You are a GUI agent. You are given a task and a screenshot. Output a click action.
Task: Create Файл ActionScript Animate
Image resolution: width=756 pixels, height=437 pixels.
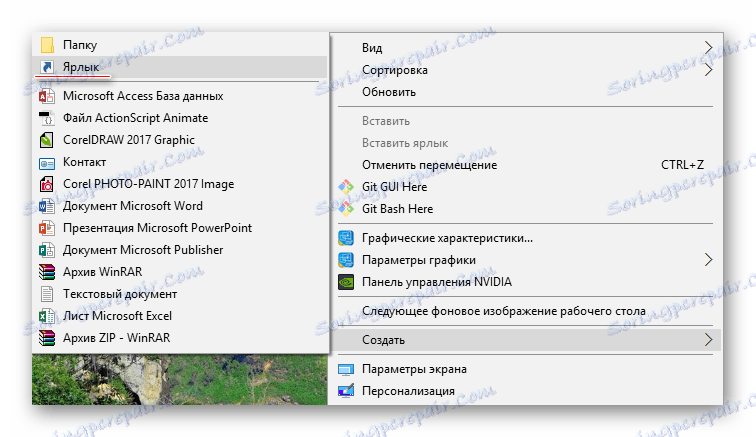180,118
